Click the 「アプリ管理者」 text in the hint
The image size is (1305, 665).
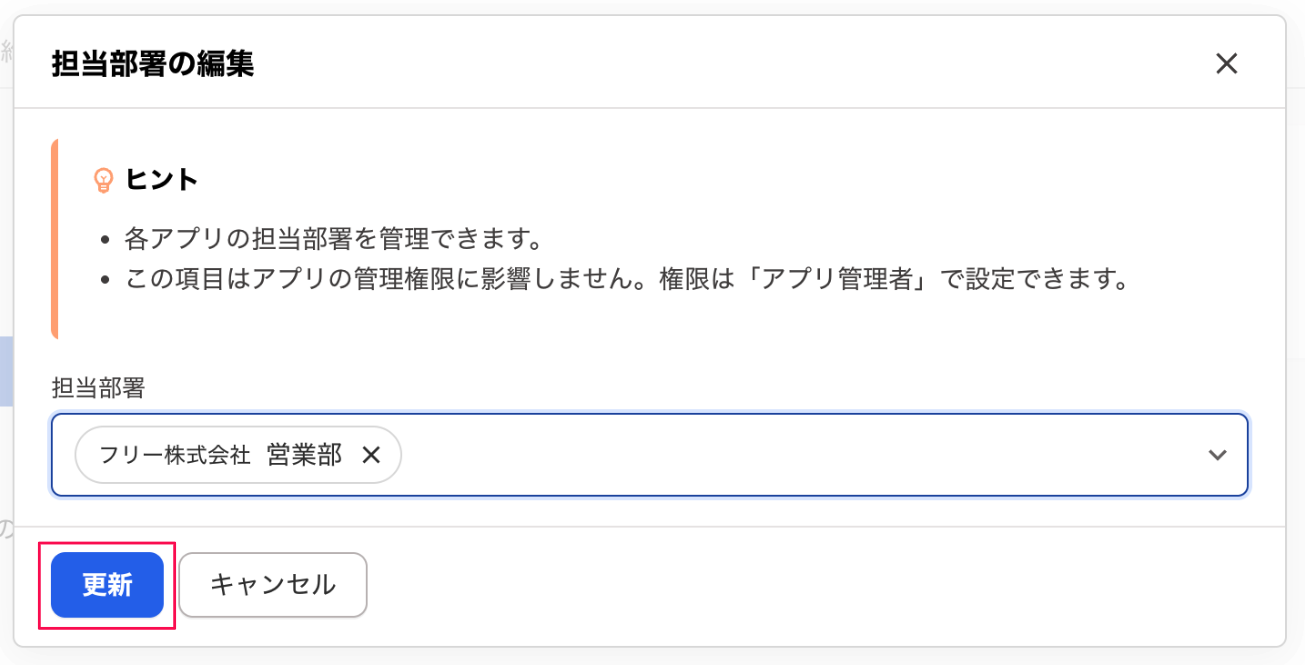[x=837, y=278]
